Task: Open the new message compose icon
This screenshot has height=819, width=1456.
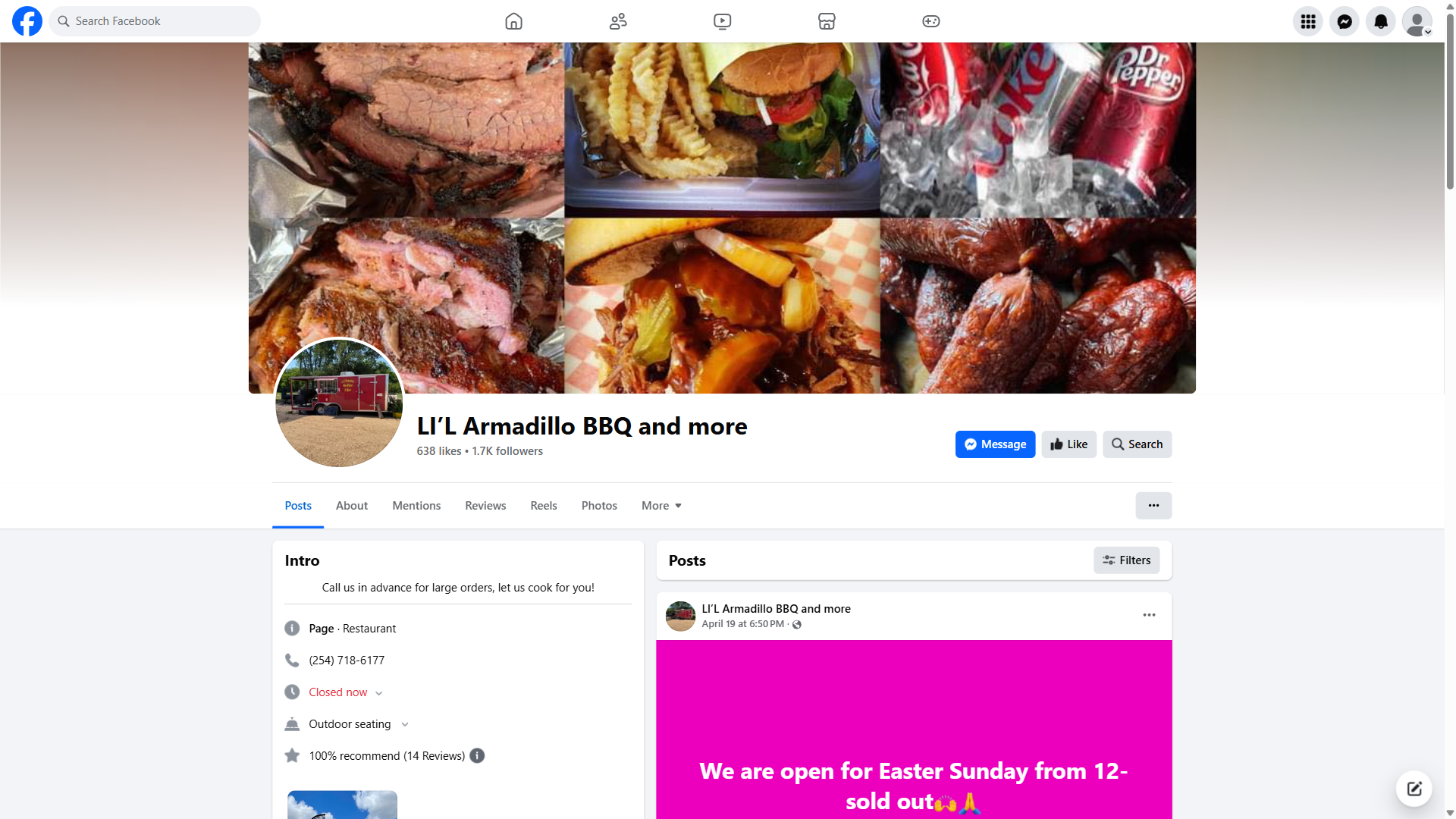Action: 1414,789
